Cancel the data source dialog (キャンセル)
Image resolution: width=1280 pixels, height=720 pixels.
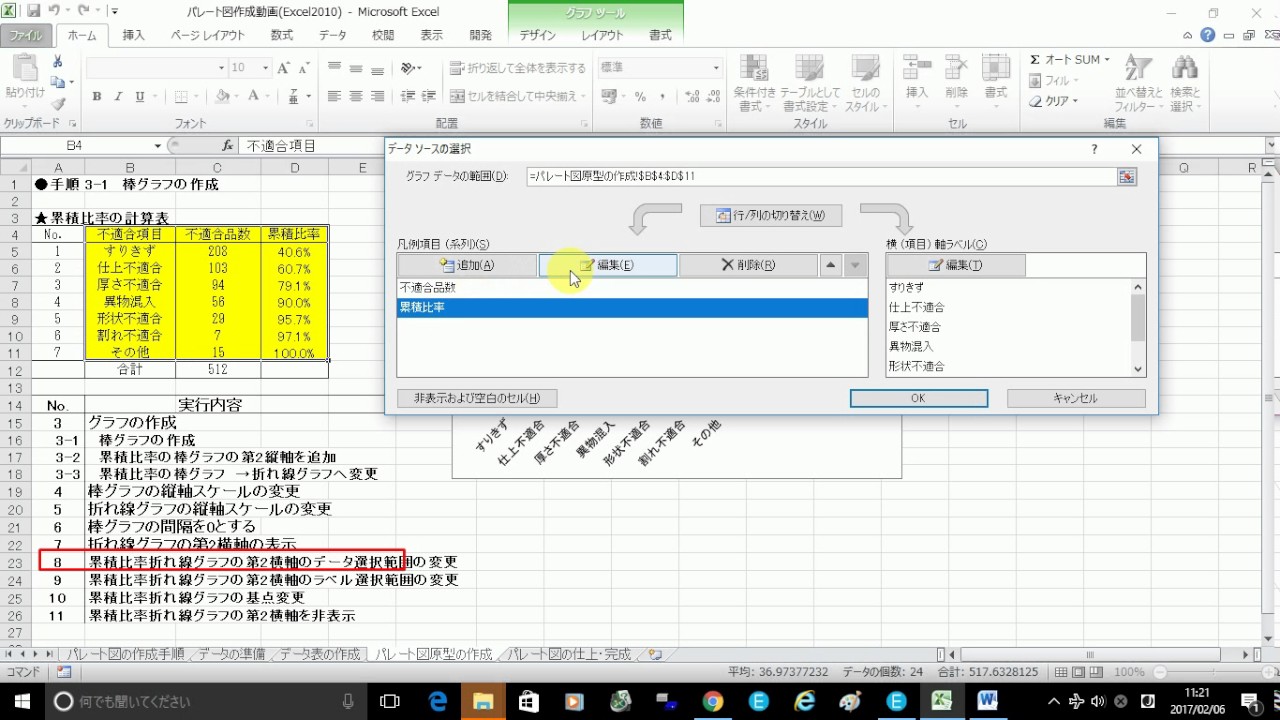pyautogui.click(x=1075, y=398)
